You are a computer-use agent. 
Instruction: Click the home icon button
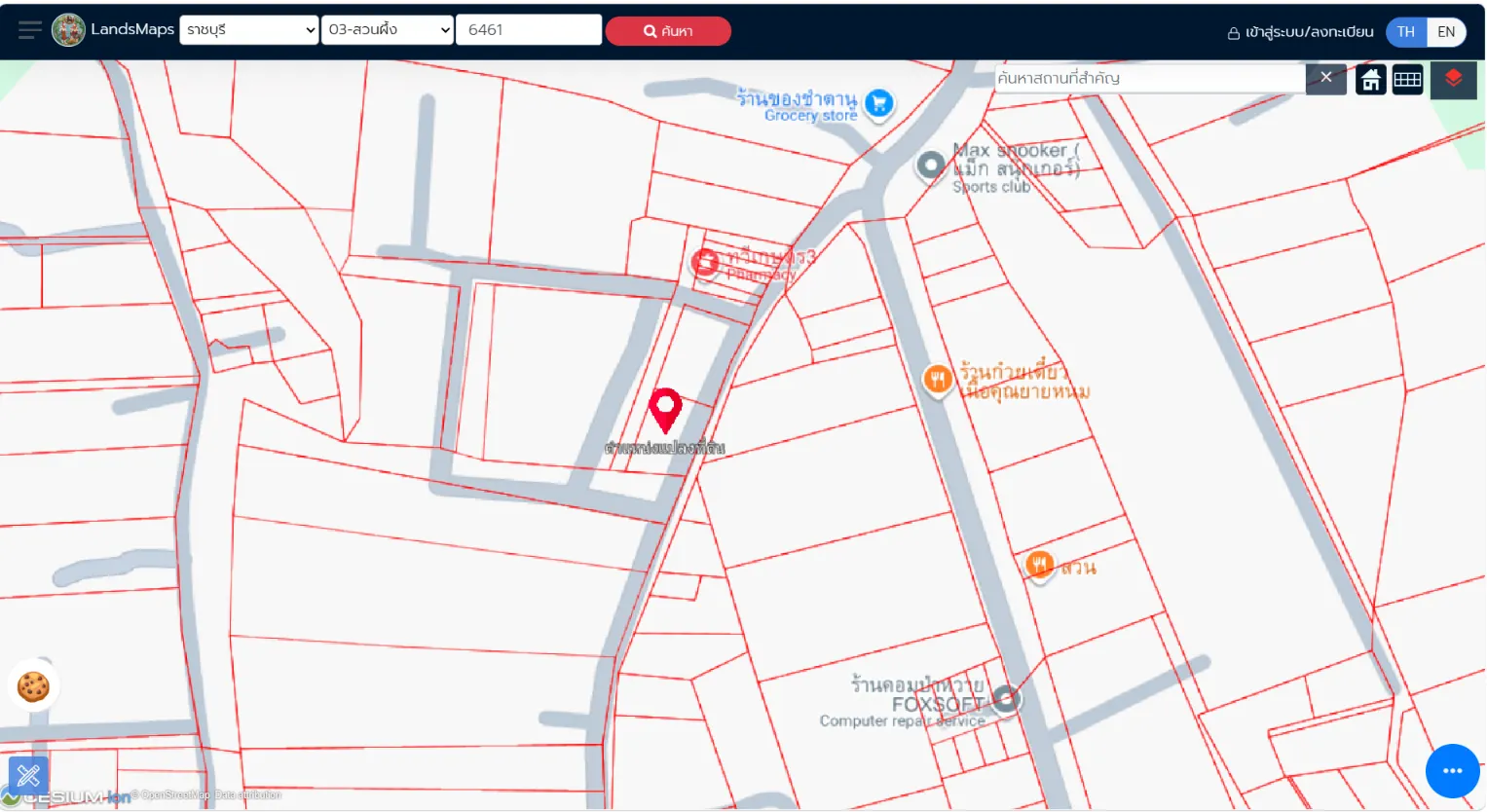pos(1370,80)
